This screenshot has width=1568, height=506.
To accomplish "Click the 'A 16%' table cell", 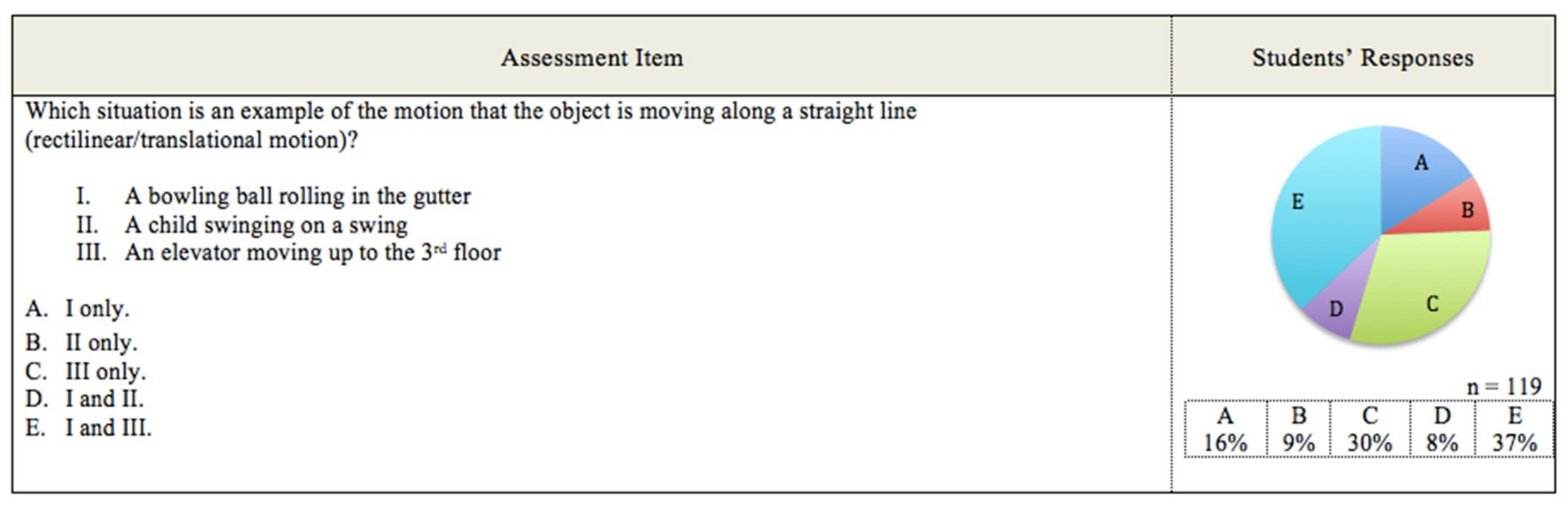I will click(1225, 429).
